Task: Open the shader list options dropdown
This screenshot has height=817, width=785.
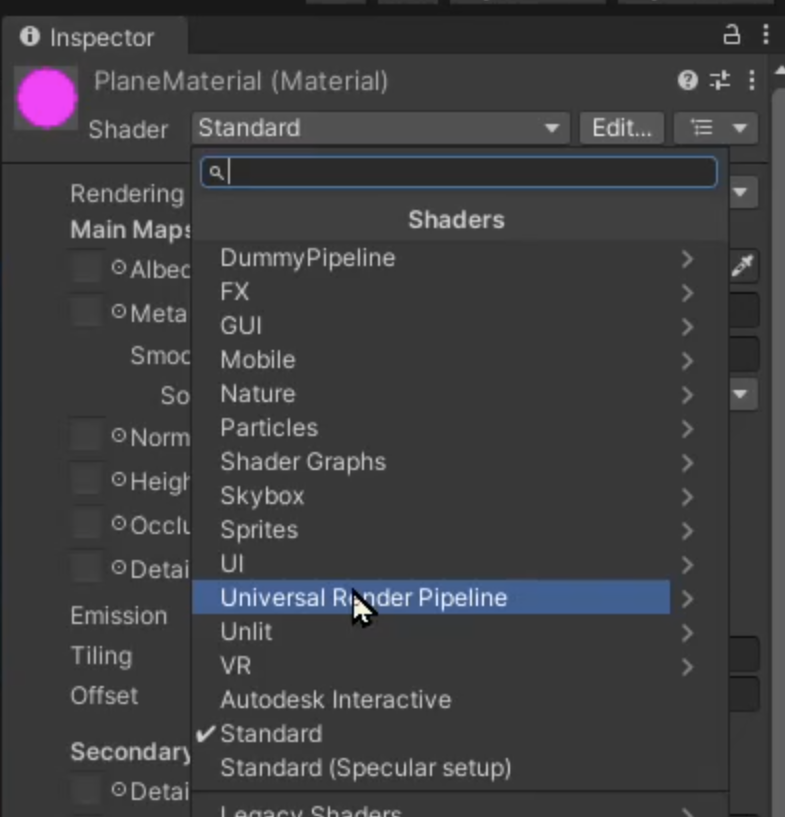Action: pos(716,128)
